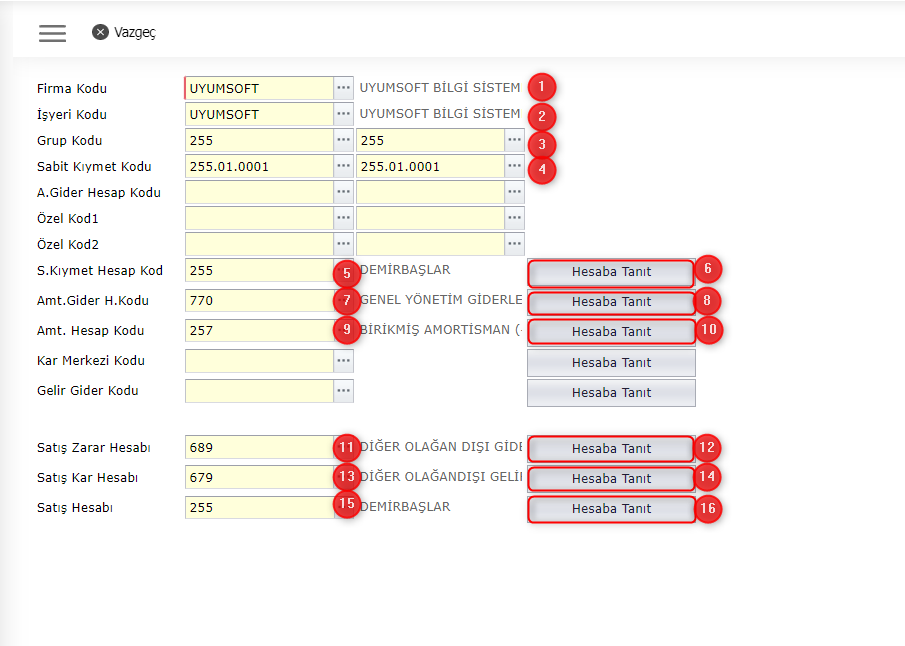Open lookup for second Özel Kod1 field
Screen dimensions: 905x646
tap(514, 218)
